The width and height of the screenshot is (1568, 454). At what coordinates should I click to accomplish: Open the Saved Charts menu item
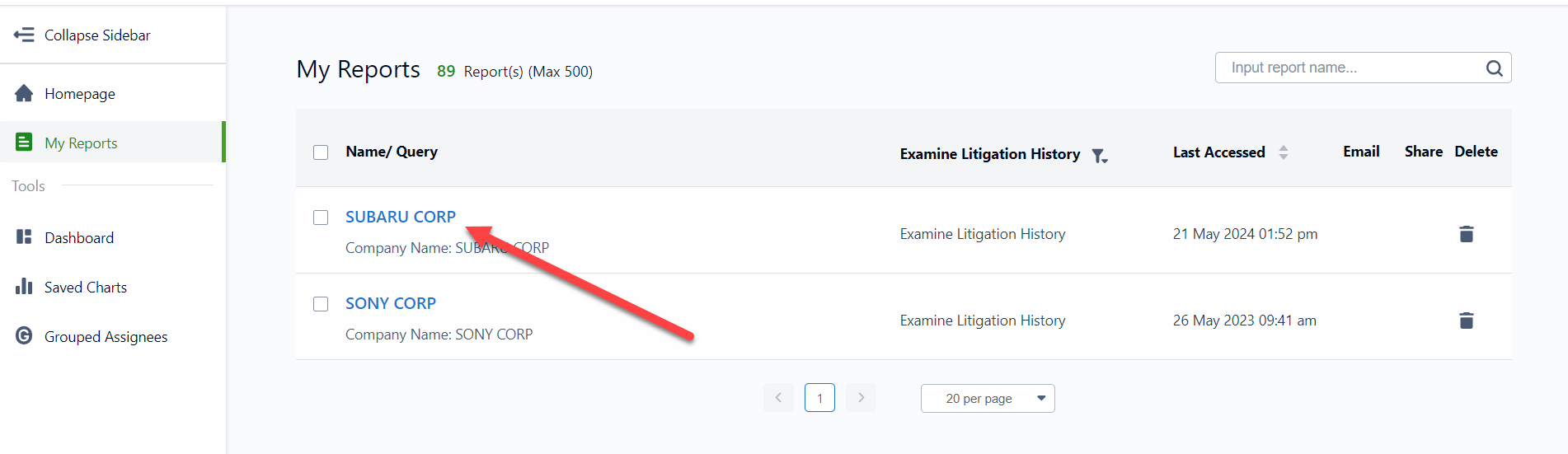click(x=86, y=288)
